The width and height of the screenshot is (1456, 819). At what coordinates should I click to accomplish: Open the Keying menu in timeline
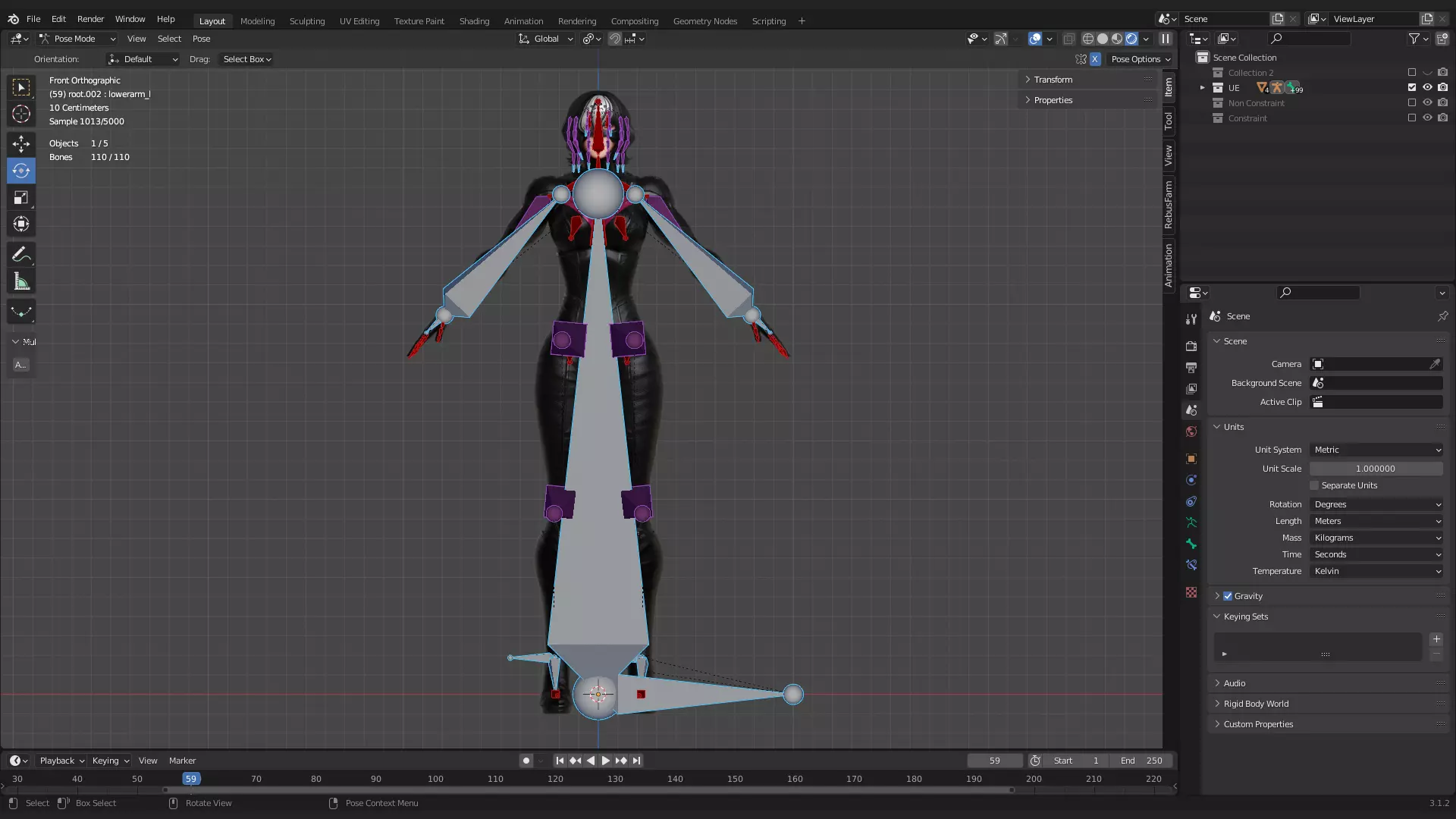pyautogui.click(x=110, y=761)
